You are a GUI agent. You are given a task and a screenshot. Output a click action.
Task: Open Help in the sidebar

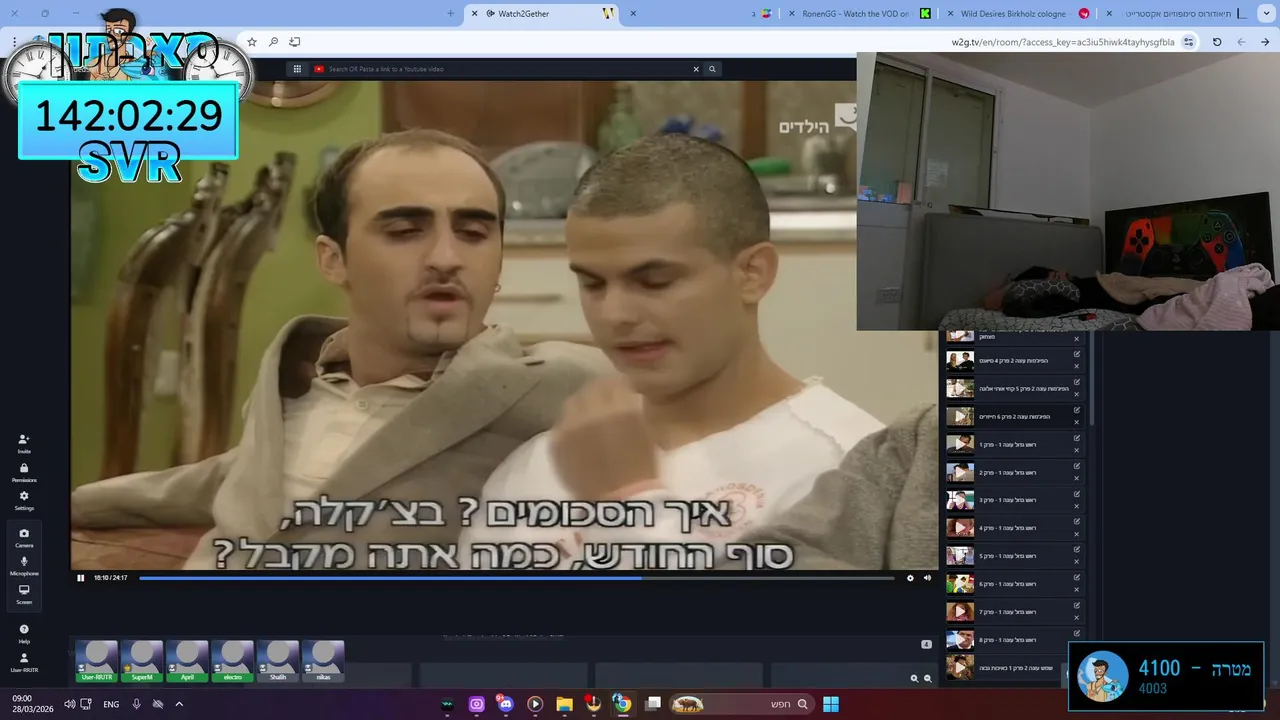pos(24,633)
